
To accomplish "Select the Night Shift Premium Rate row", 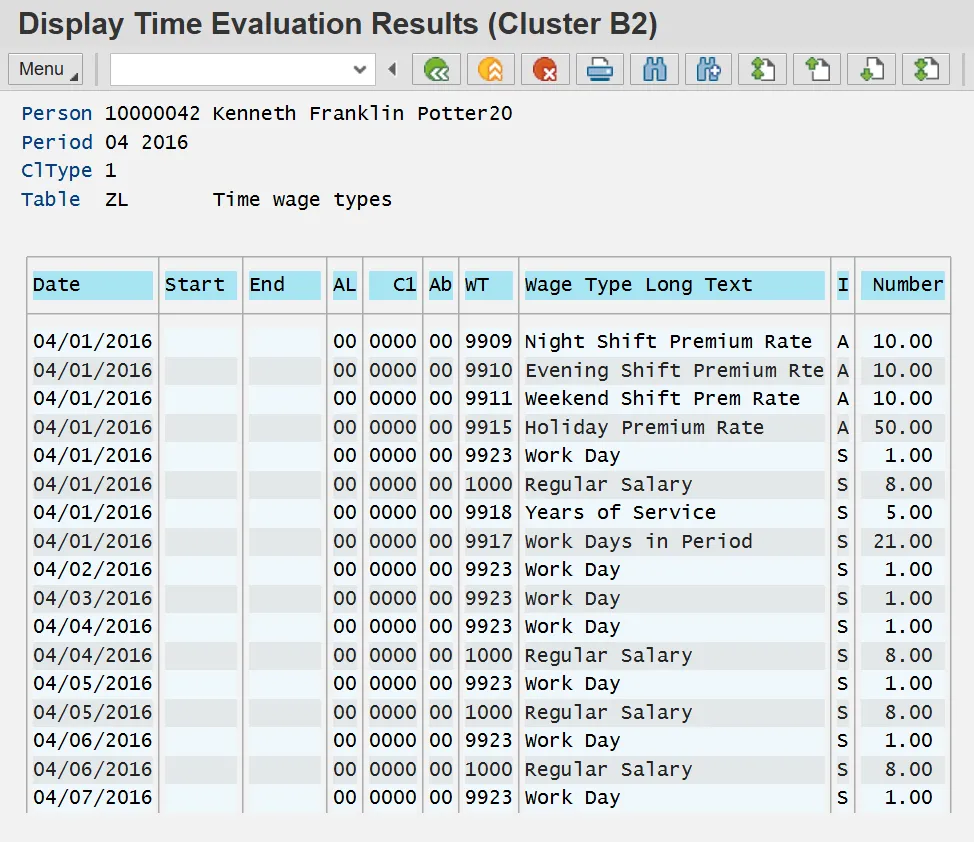I will click(668, 342).
